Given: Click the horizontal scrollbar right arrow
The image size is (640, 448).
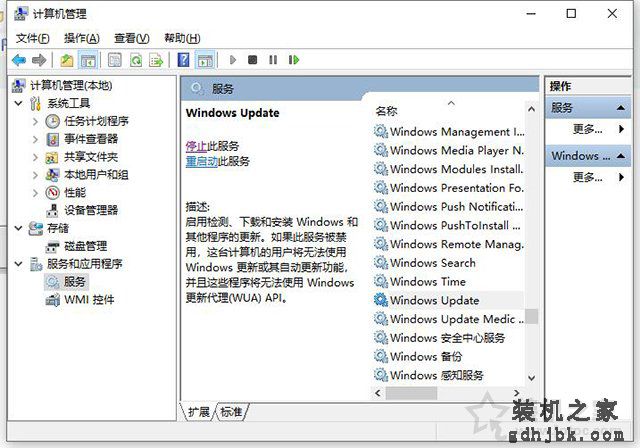Looking at the screenshot, I should pyautogui.click(x=517, y=393).
